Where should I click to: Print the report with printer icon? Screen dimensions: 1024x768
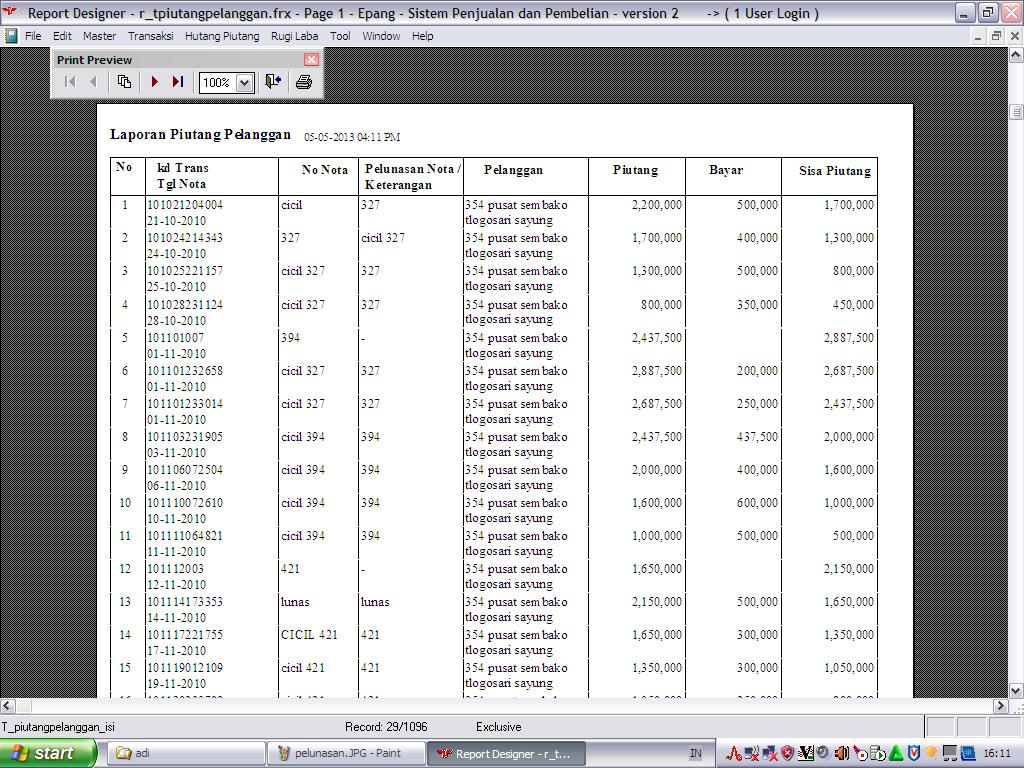click(304, 82)
